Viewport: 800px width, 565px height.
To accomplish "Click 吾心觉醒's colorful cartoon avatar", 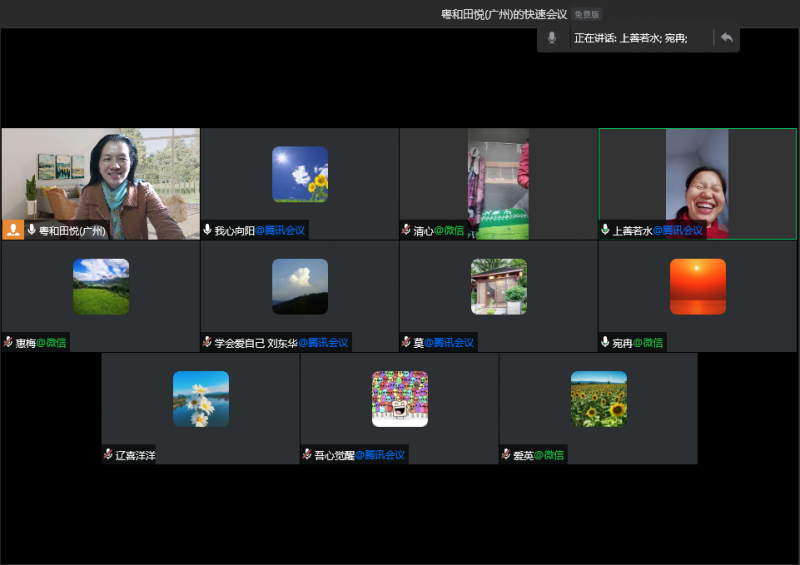I will click(399, 399).
